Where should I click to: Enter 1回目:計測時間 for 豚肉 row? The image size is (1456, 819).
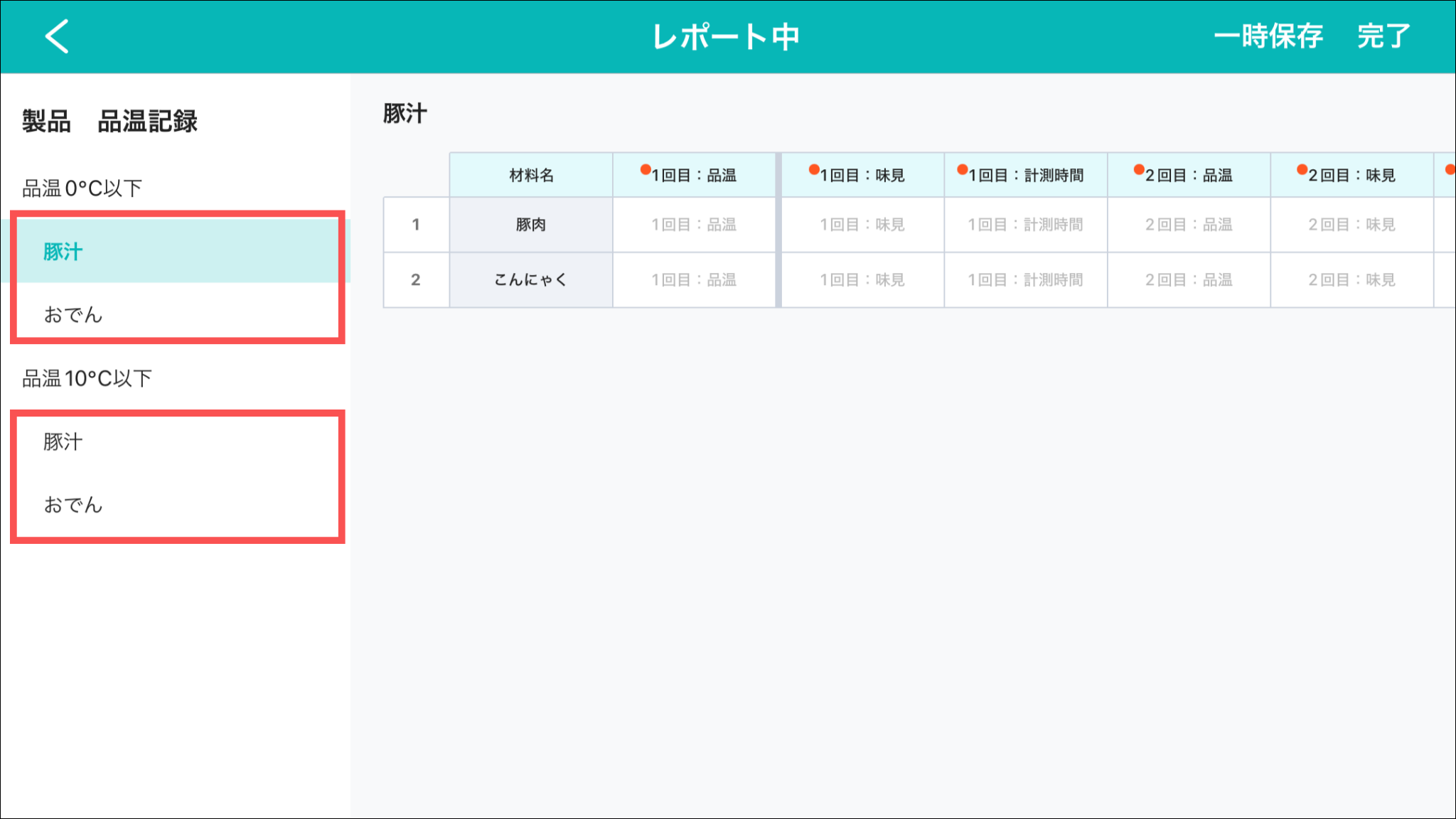(x=1025, y=225)
